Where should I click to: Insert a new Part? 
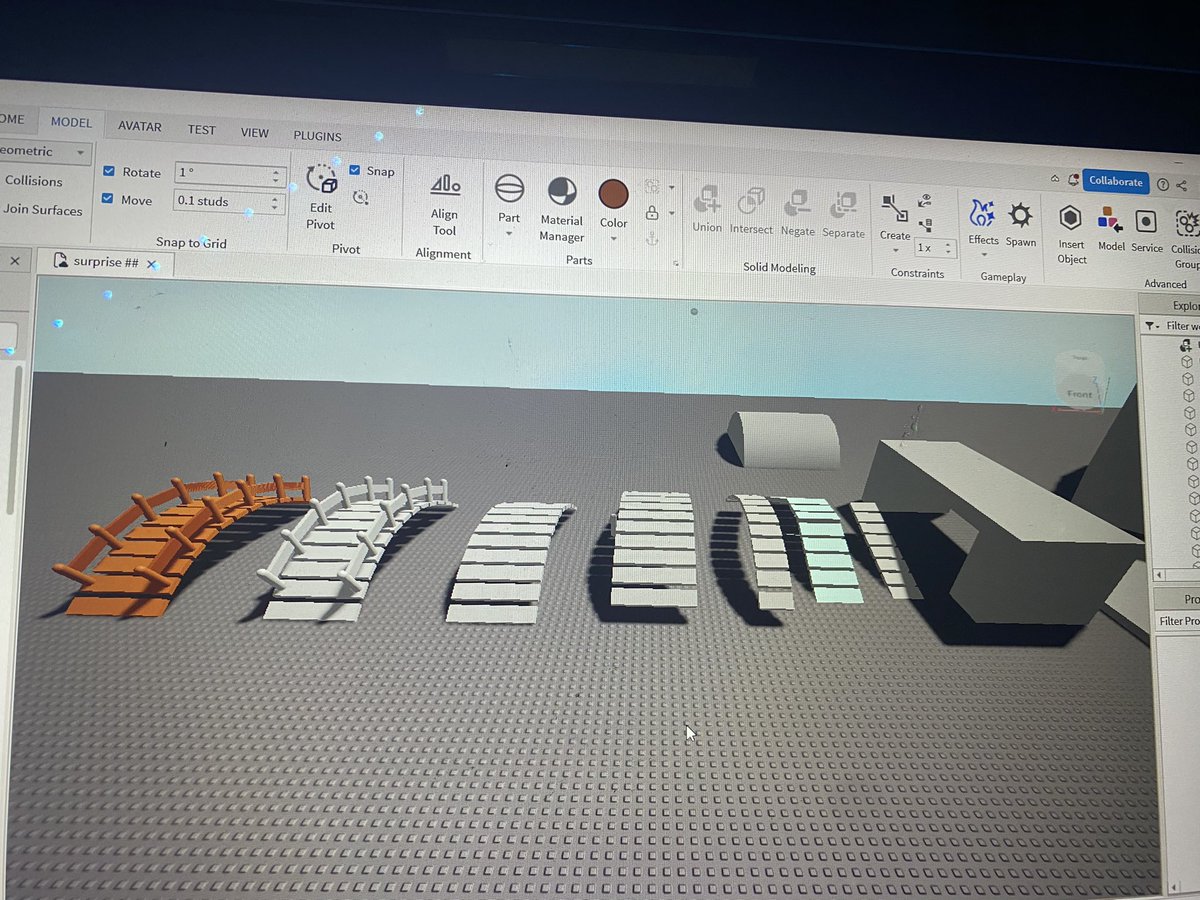point(509,197)
